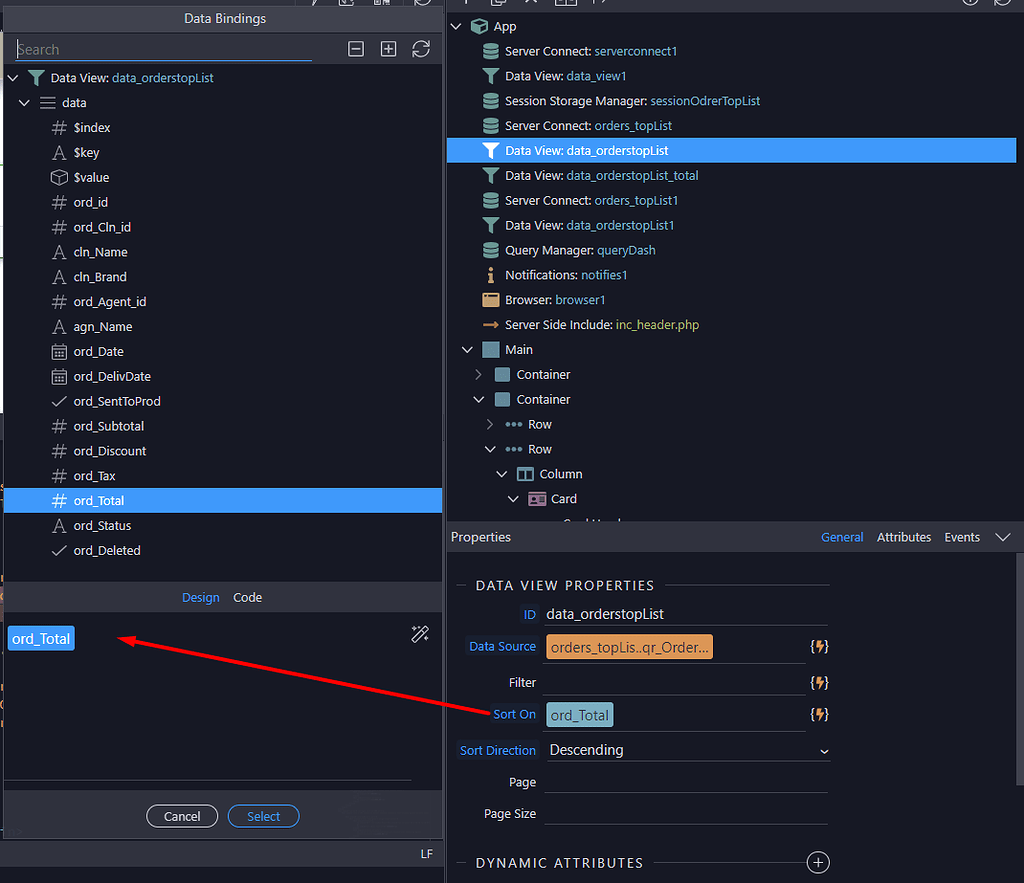Click the magic wand formatter icon

[x=420, y=634]
